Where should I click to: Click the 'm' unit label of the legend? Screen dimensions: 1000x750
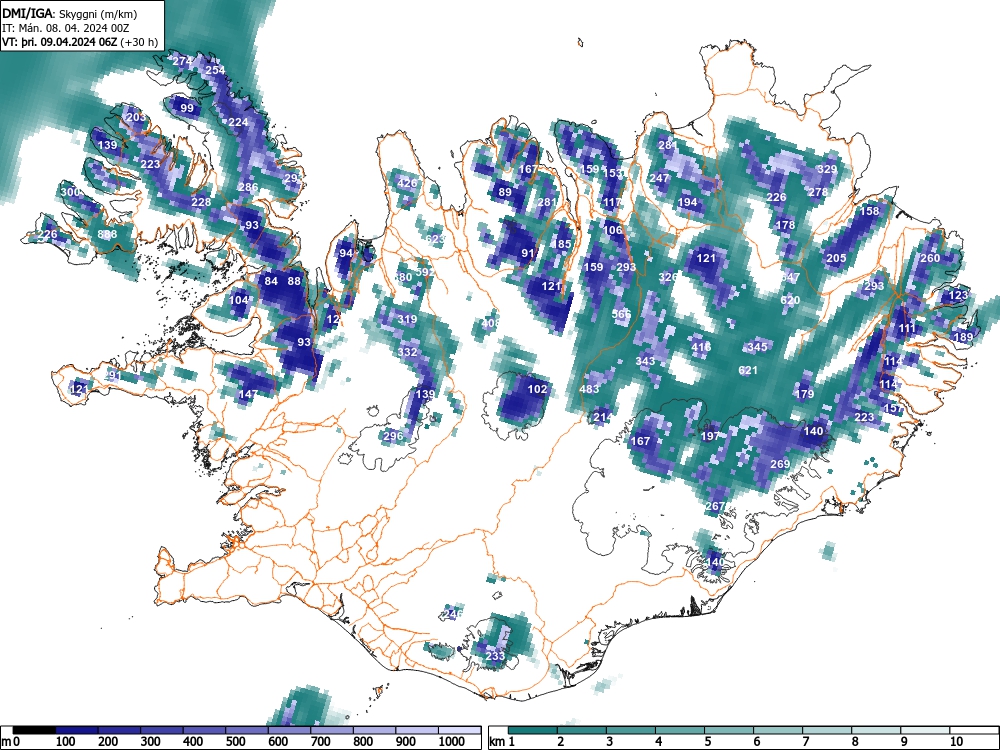tap(6, 742)
